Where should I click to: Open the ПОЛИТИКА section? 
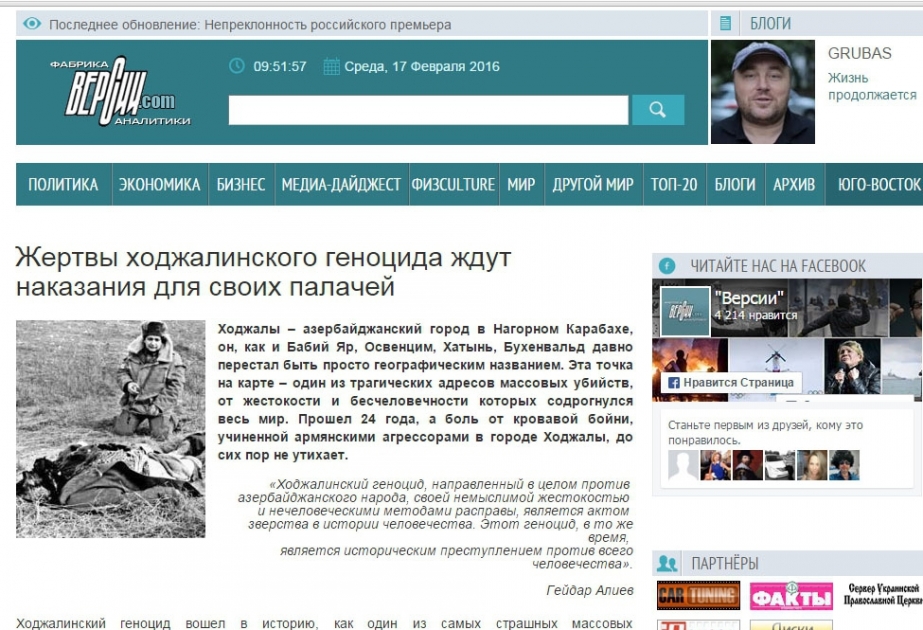(x=64, y=184)
